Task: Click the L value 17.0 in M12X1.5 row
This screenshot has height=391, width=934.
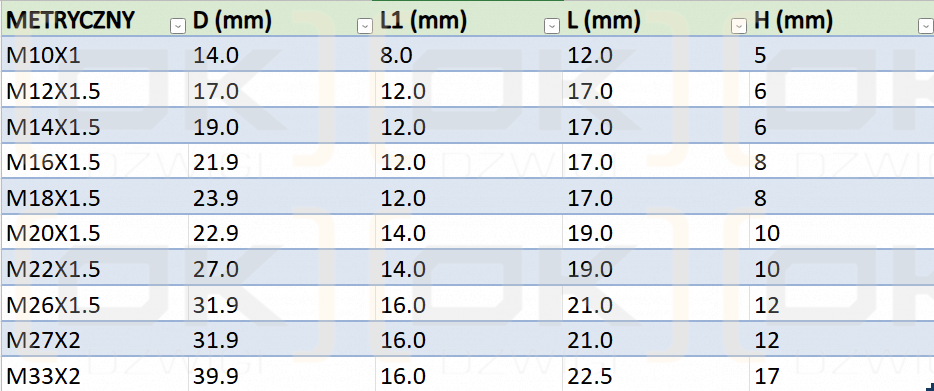Action: pos(590,91)
